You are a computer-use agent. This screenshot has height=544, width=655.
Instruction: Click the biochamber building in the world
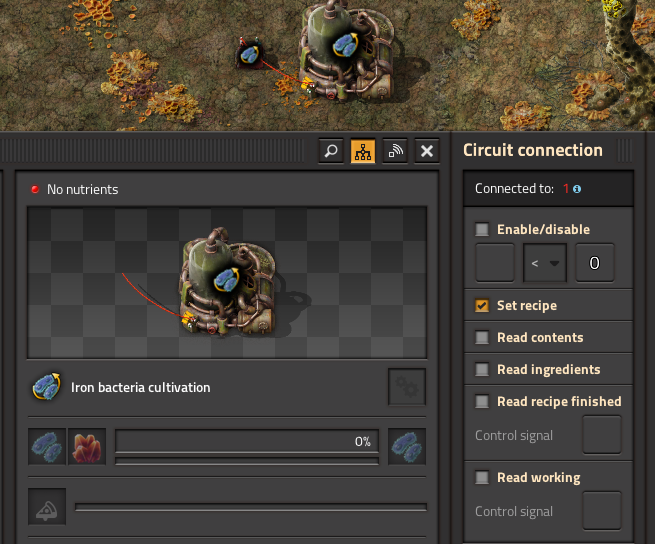click(x=346, y=52)
